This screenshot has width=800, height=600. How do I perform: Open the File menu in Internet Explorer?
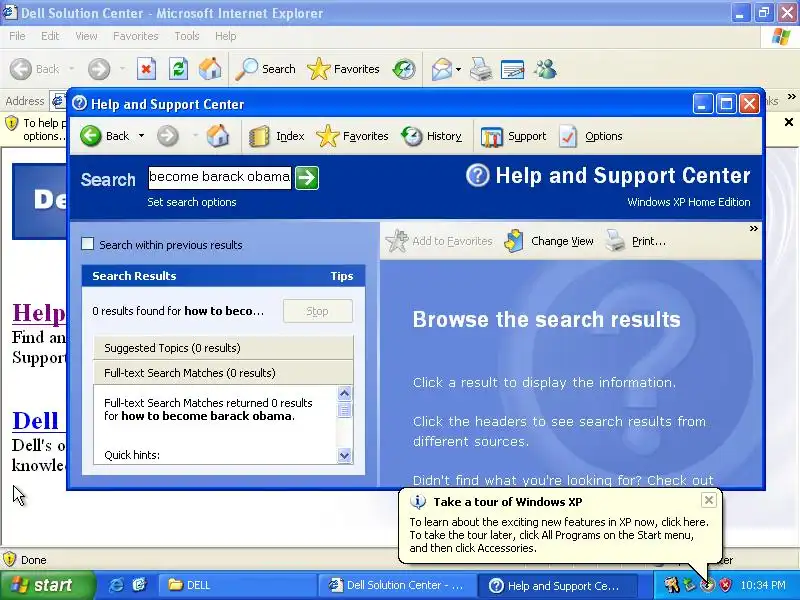click(17, 36)
